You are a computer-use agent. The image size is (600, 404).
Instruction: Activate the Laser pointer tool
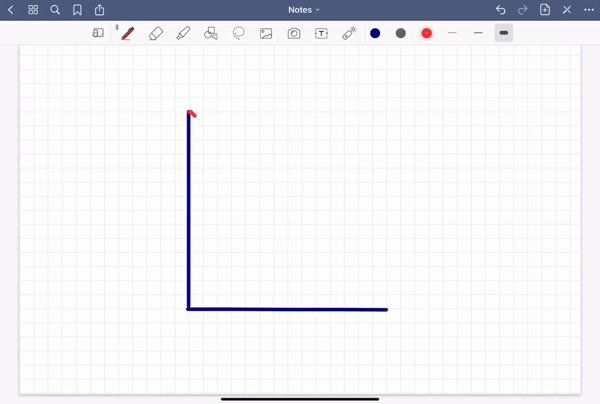tap(349, 33)
